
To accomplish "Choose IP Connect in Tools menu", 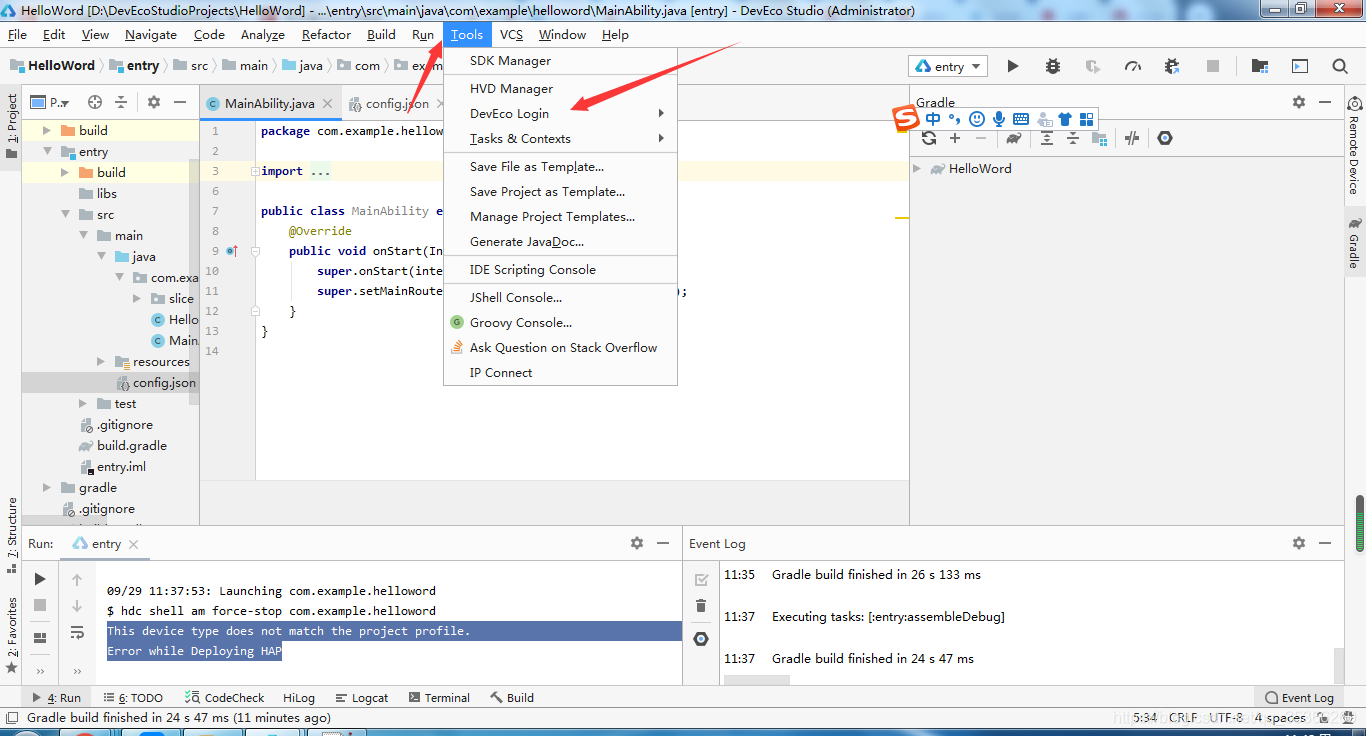I will tap(560, 373).
